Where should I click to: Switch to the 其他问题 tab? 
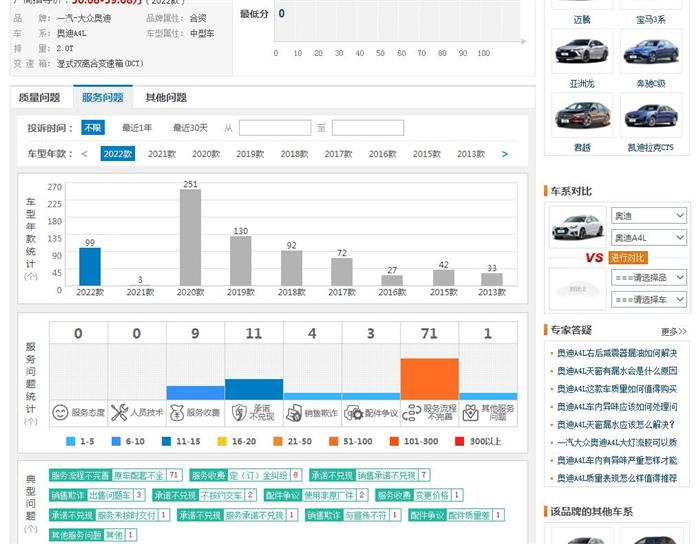166,97
